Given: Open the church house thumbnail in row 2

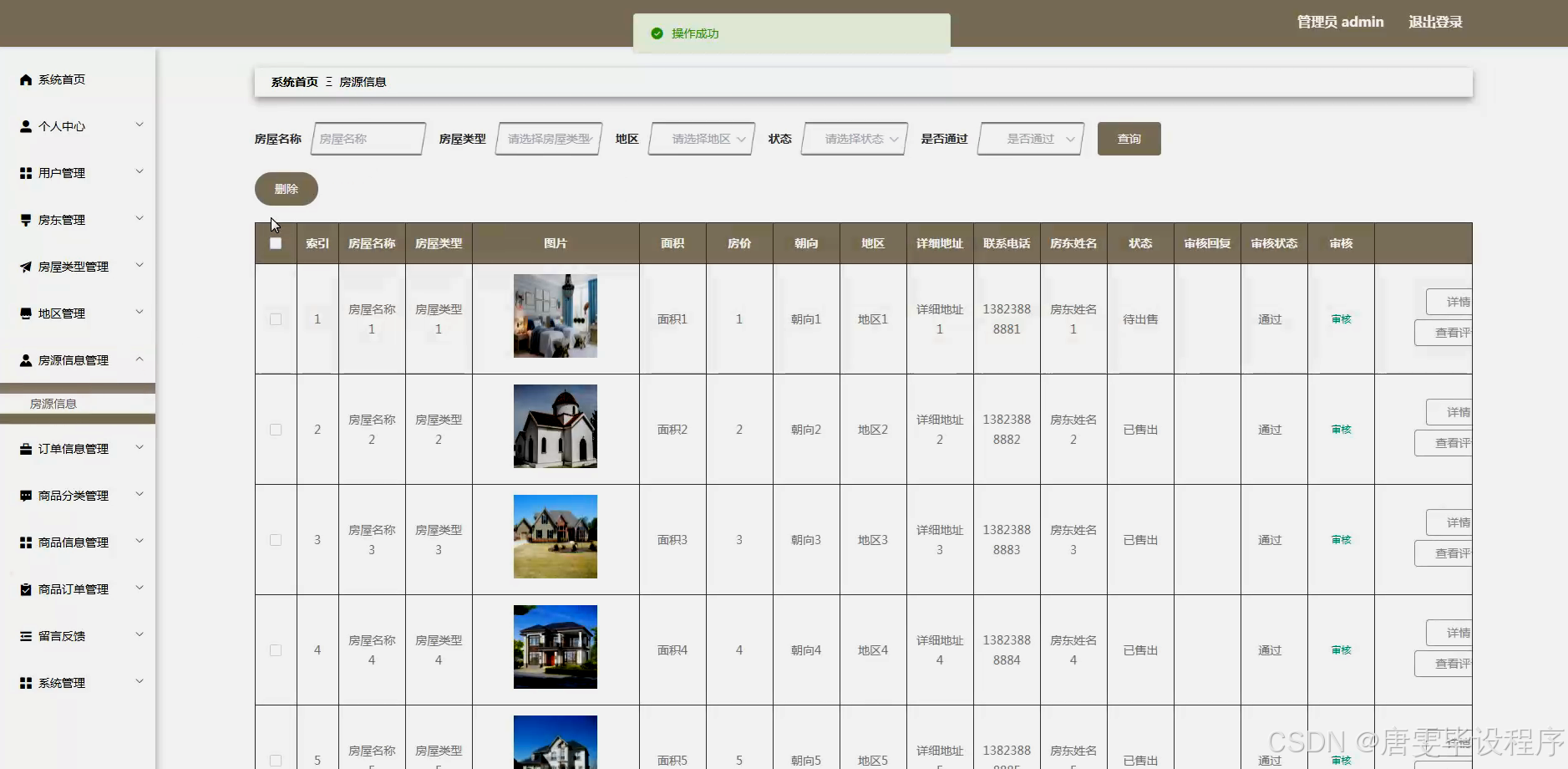Looking at the screenshot, I should 556,426.
